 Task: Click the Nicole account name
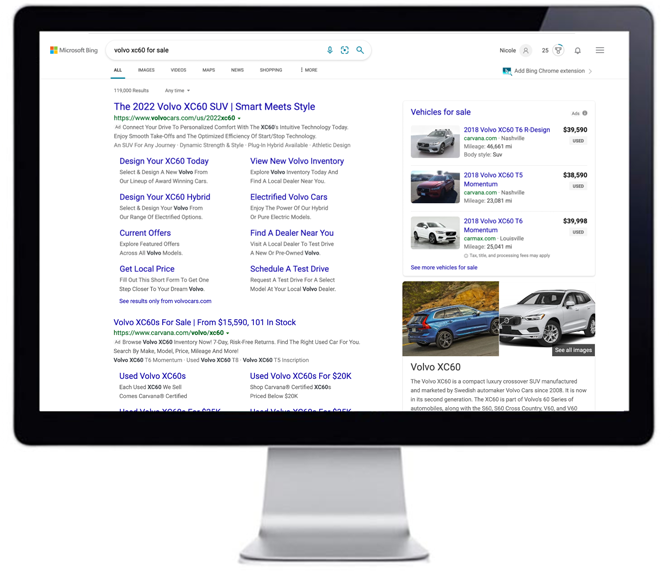(508, 51)
